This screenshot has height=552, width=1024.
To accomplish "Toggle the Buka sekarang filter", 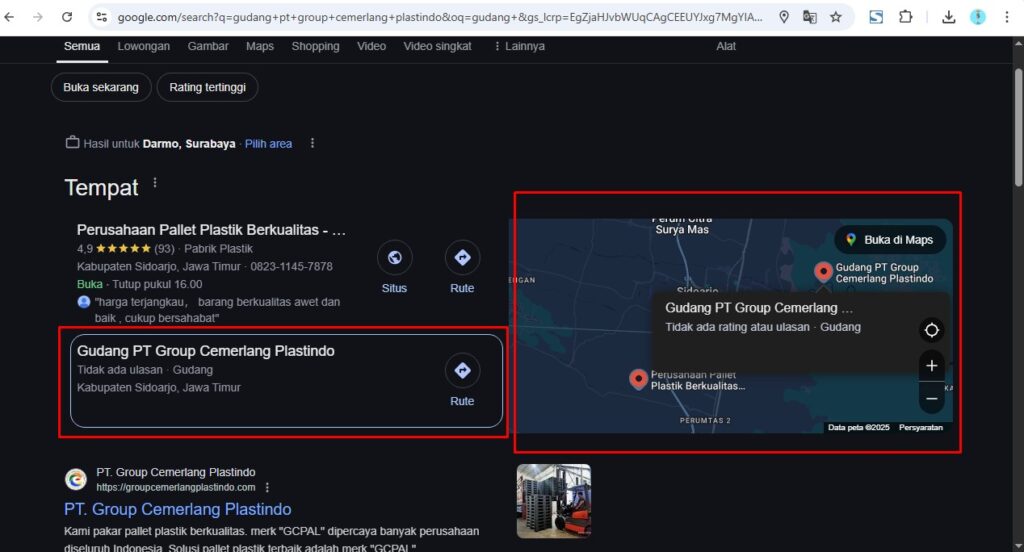I will (x=101, y=87).
